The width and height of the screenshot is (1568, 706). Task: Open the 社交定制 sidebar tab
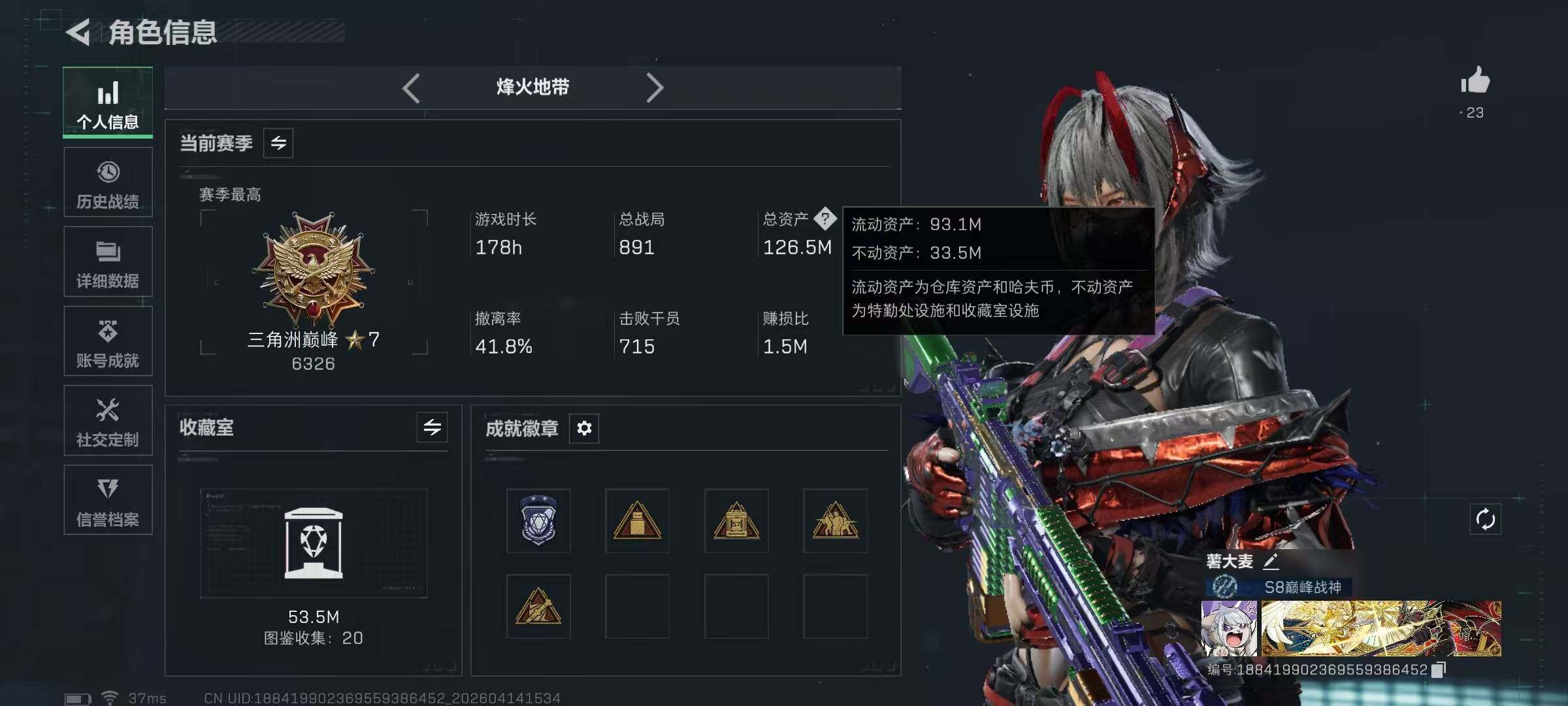tap(108, 420)
